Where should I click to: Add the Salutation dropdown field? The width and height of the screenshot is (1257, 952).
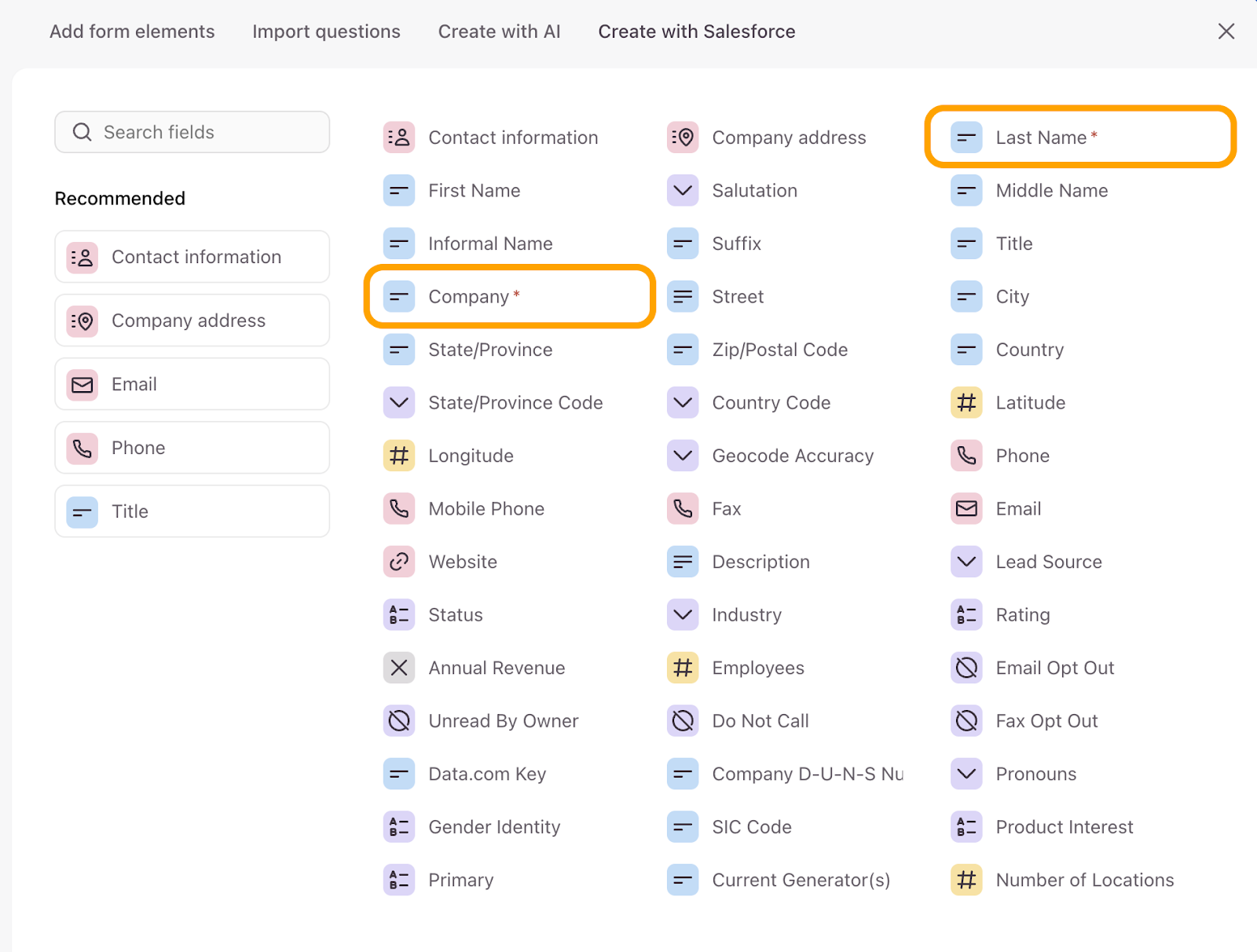[x=754, y=191]
